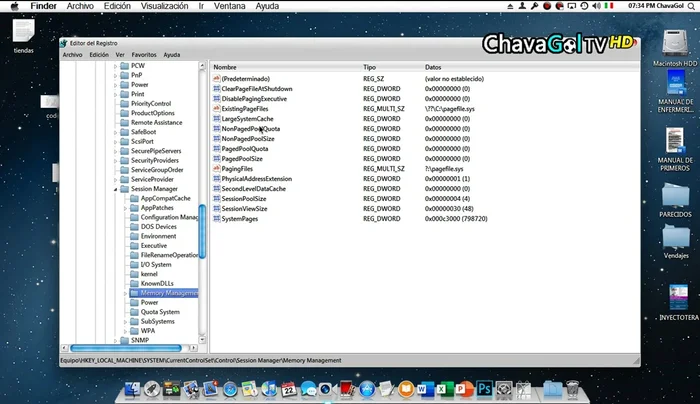Open the Ventana menu in Finder bar

click(x=229, y=6)
